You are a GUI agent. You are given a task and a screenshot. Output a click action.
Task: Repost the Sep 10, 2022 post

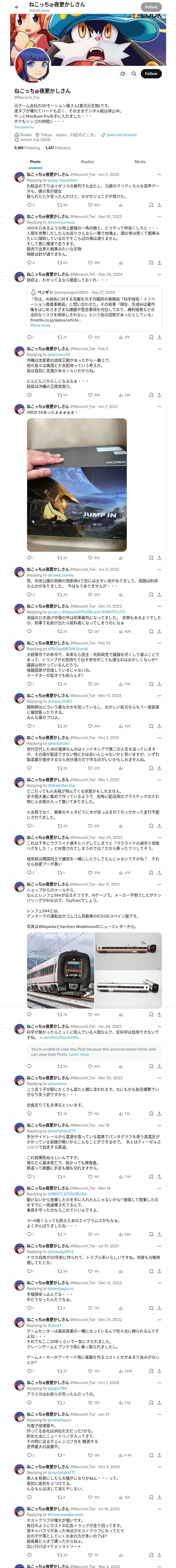pyautogui.click(x=59, y=263)
